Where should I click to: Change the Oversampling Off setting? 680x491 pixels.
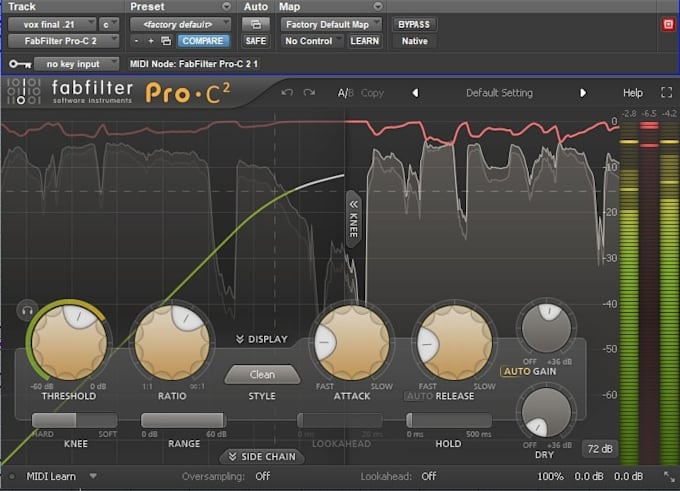(x=262, y=476)
